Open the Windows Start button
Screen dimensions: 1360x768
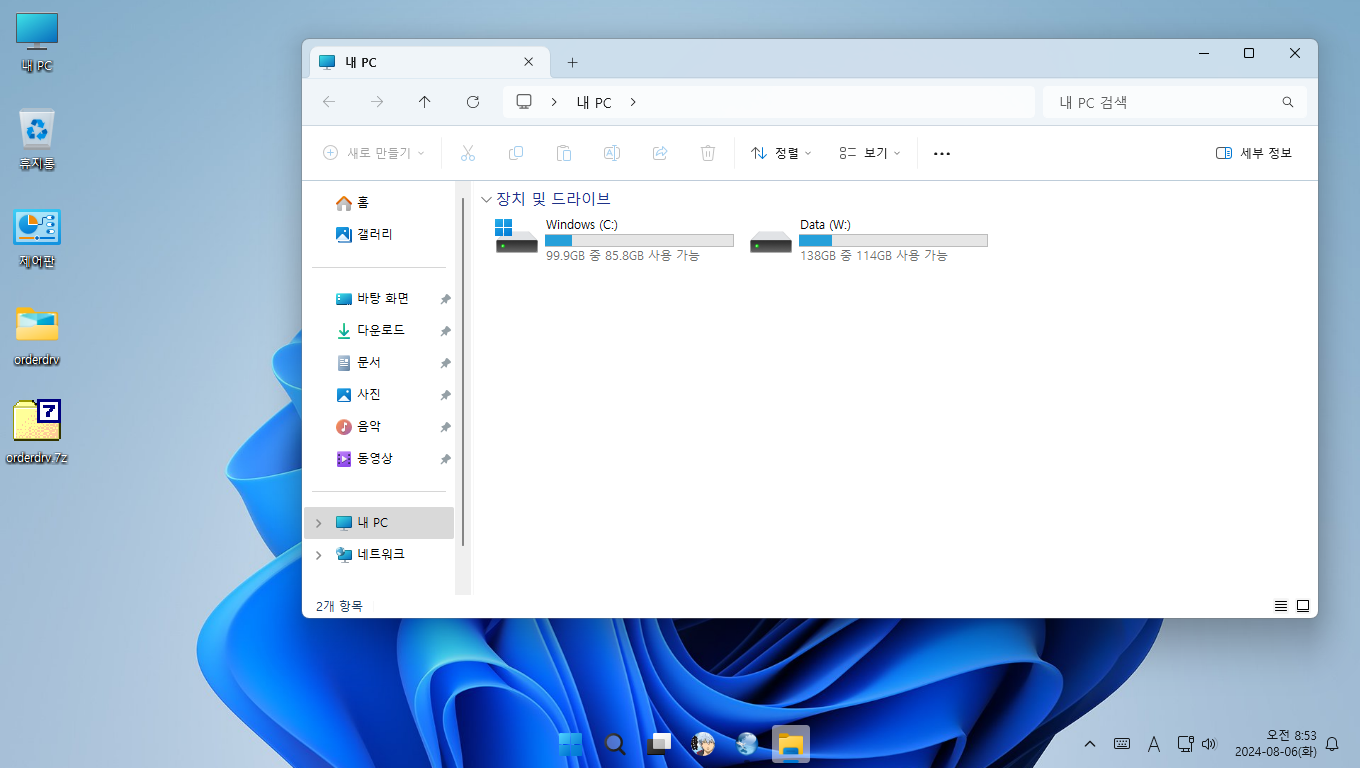tap(571, 744)
